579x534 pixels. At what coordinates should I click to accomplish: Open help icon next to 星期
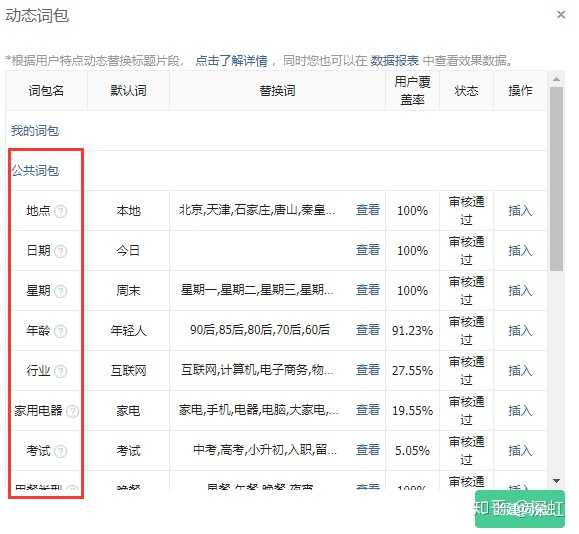point(60,291)
